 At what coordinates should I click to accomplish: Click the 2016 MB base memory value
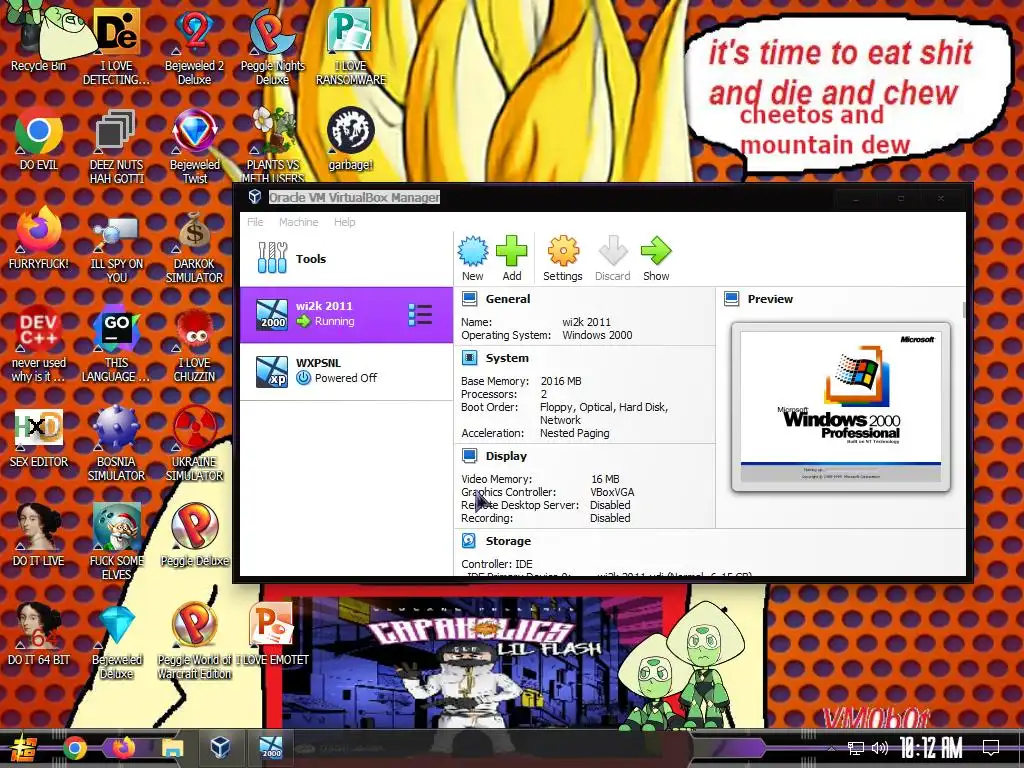click(561, 381)
